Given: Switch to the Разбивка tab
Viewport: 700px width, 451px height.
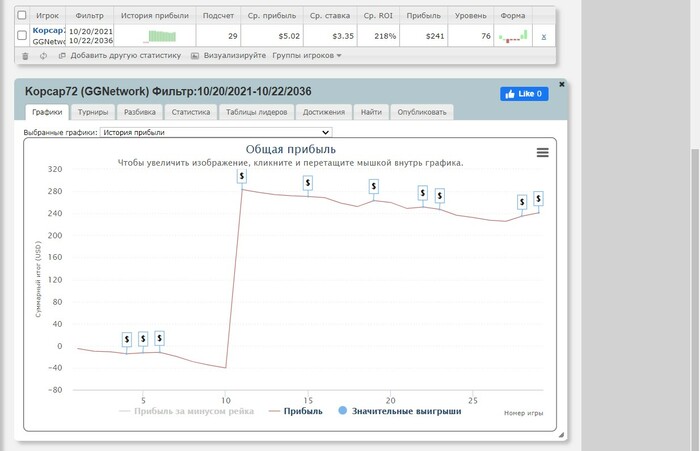Looking at the screenshot, I should pos(140,112).
